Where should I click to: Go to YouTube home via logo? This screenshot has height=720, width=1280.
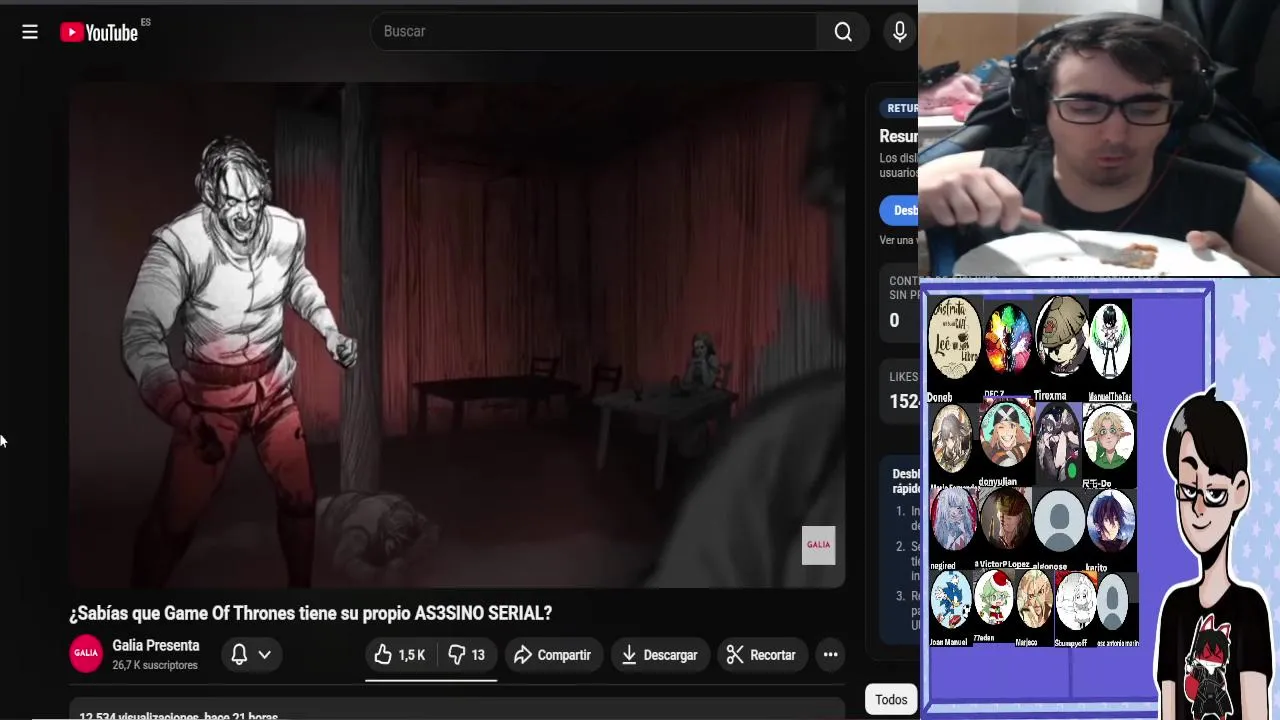pos(99,32)
